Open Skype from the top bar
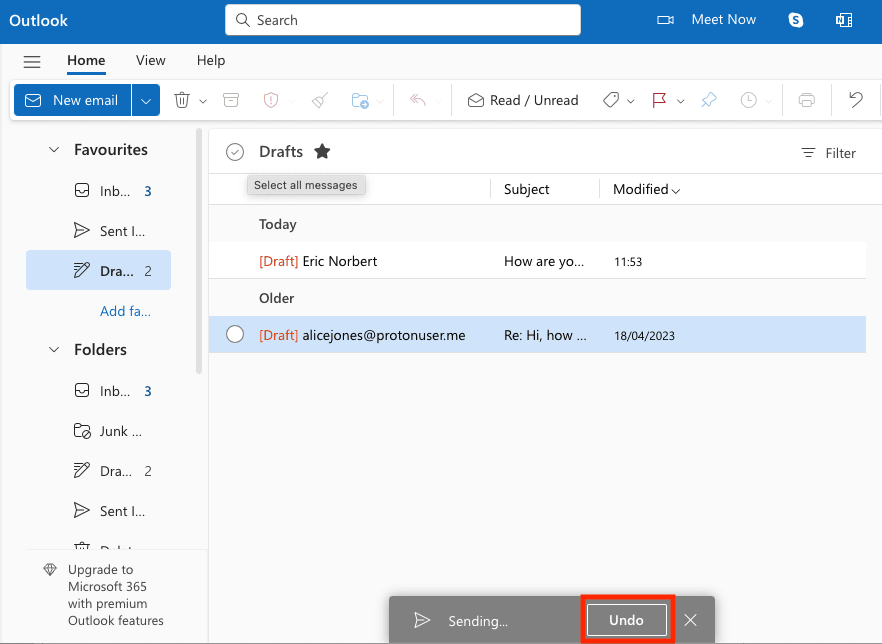This screenshot has height=644, width=882. tap(795, 19)
